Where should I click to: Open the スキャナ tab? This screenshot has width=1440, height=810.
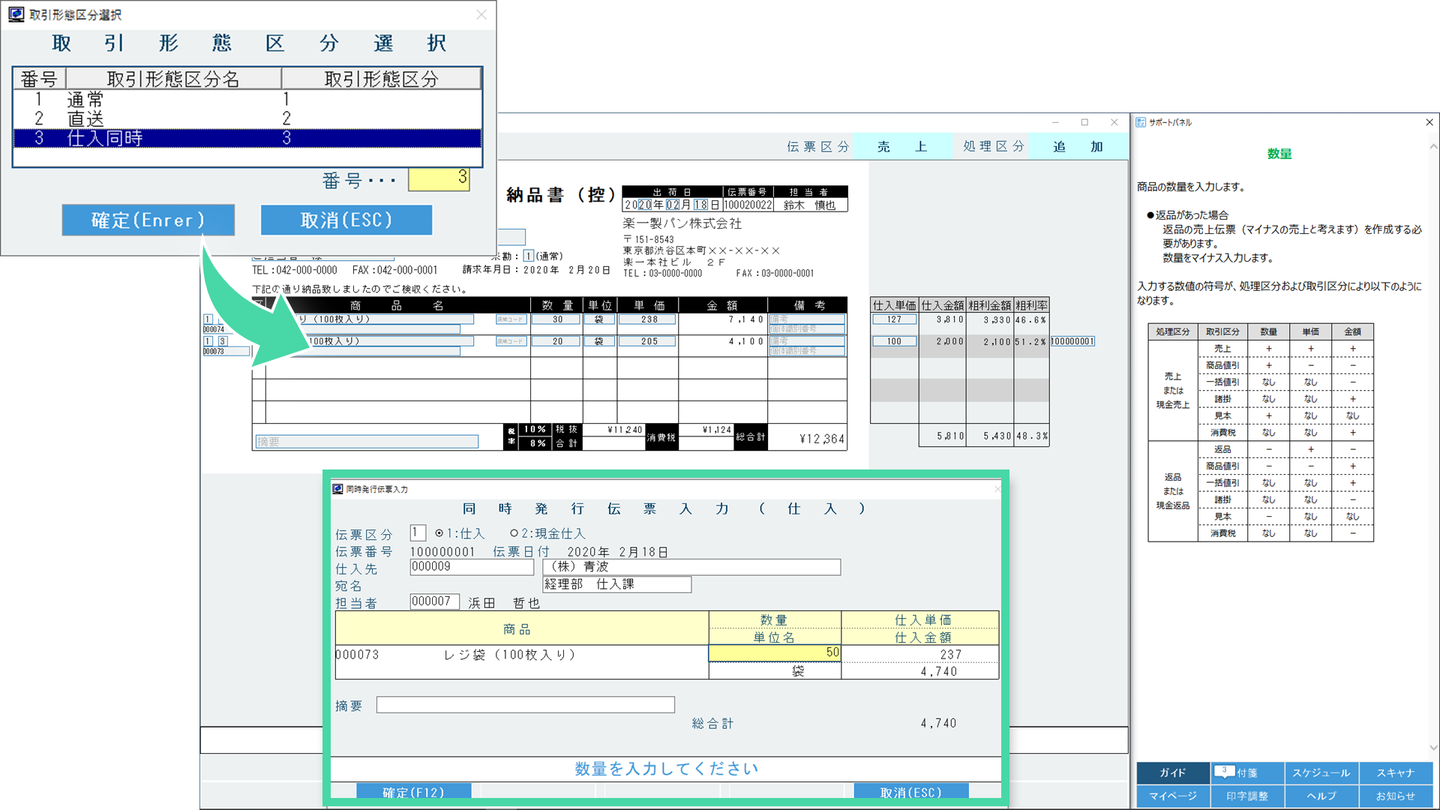click(1395, 773)
